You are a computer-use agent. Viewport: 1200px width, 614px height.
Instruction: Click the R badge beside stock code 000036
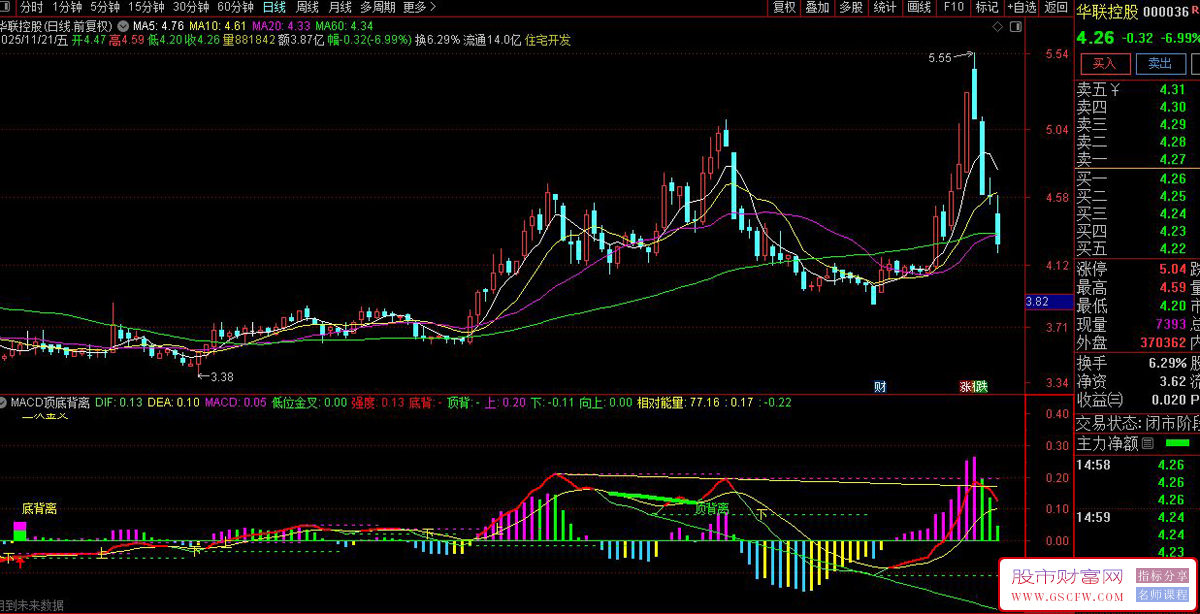1196,12
